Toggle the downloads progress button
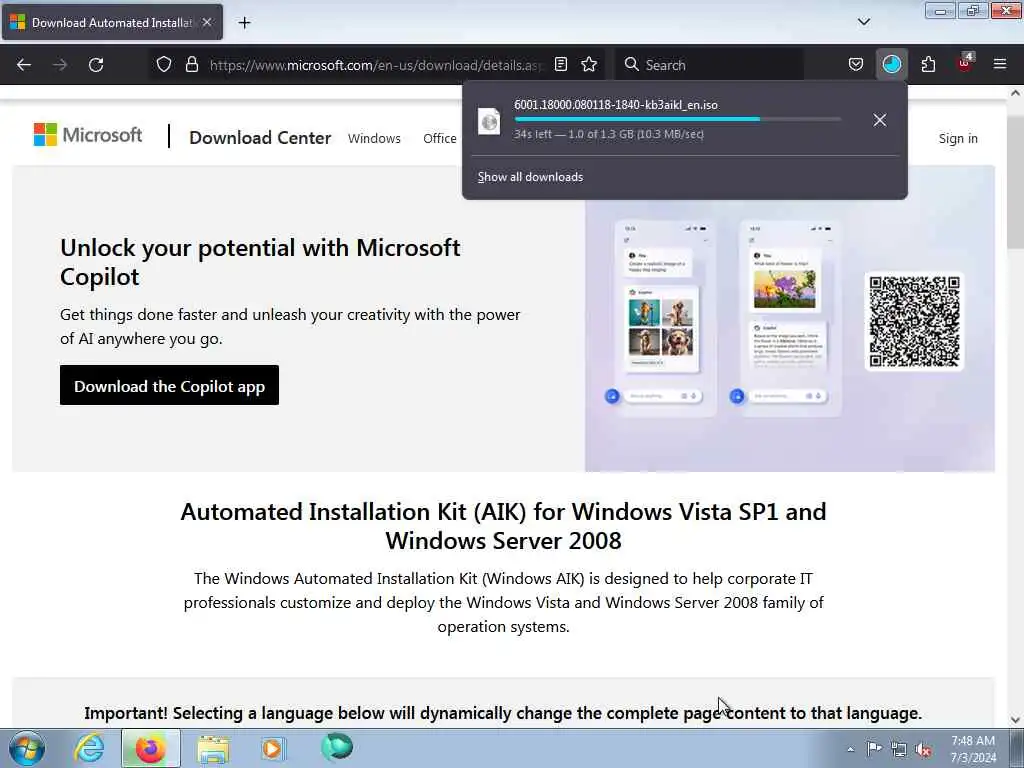The width and height of the screenshot is (1024, 768). point(891,65)
